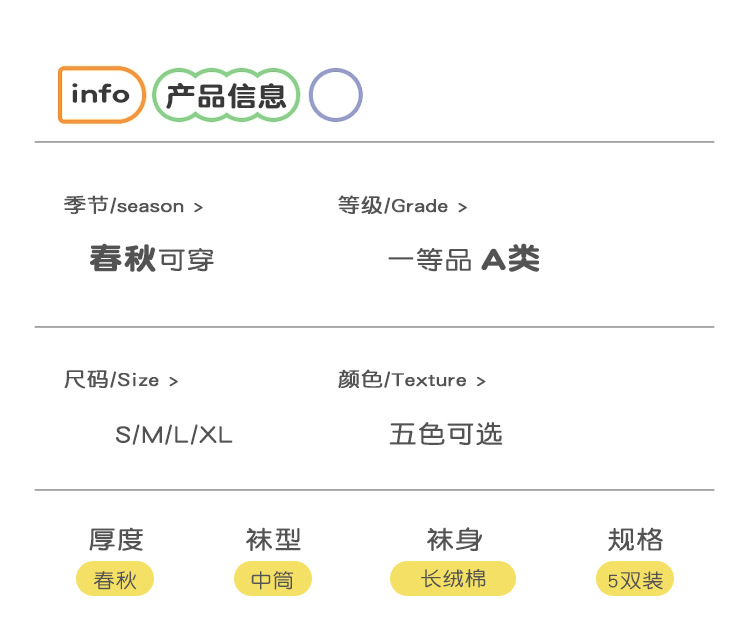Image resolution: width=750 pixels, height=642 pixels.
Task: Select the yellow 长绒棉 pill
Action: [x=453, y=578]
